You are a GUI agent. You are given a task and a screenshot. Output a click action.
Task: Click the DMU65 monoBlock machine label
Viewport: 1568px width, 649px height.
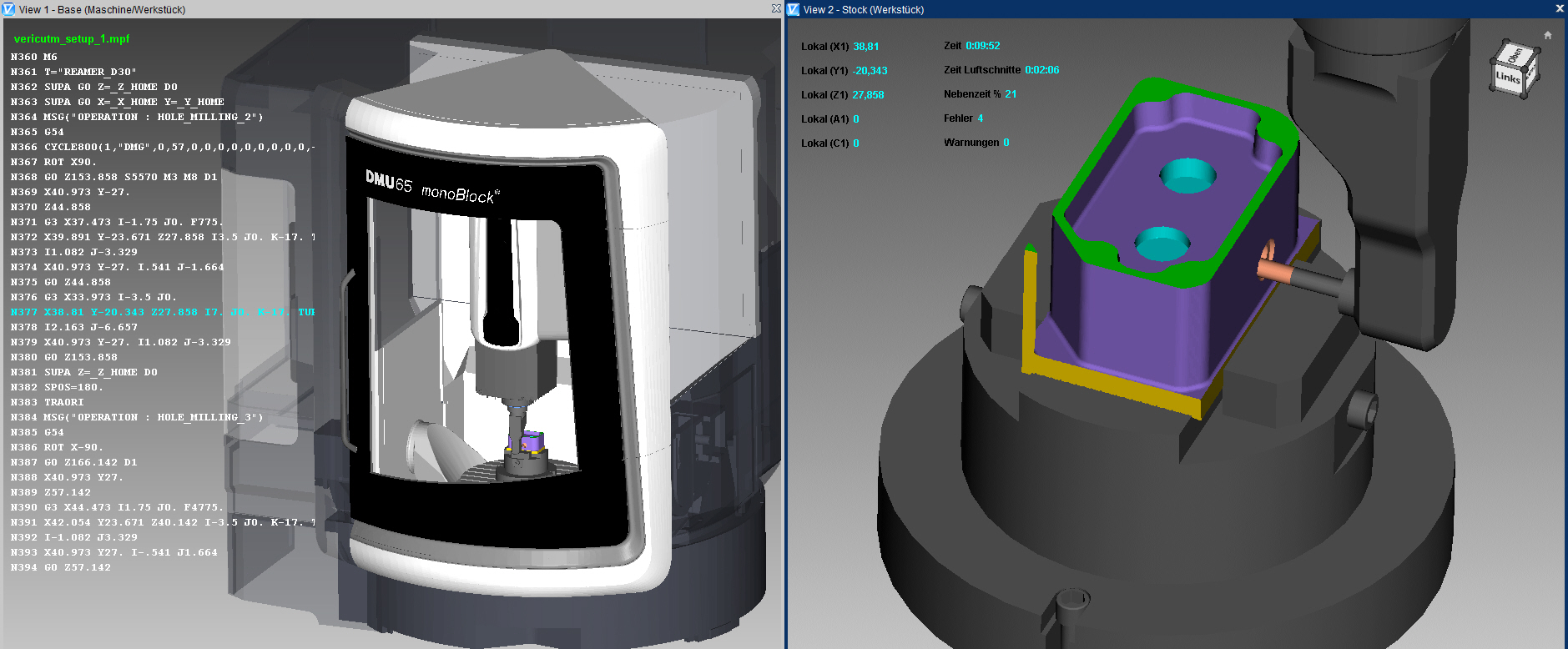(x=431, y=188)
